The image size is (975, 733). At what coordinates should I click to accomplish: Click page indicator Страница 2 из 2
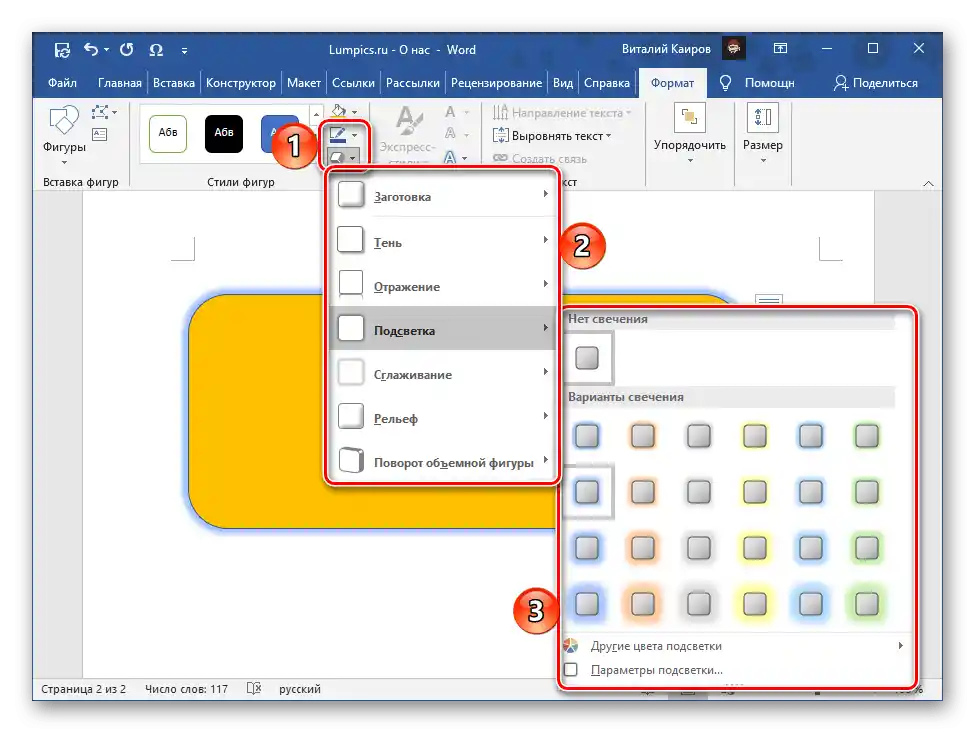[83, 689]
